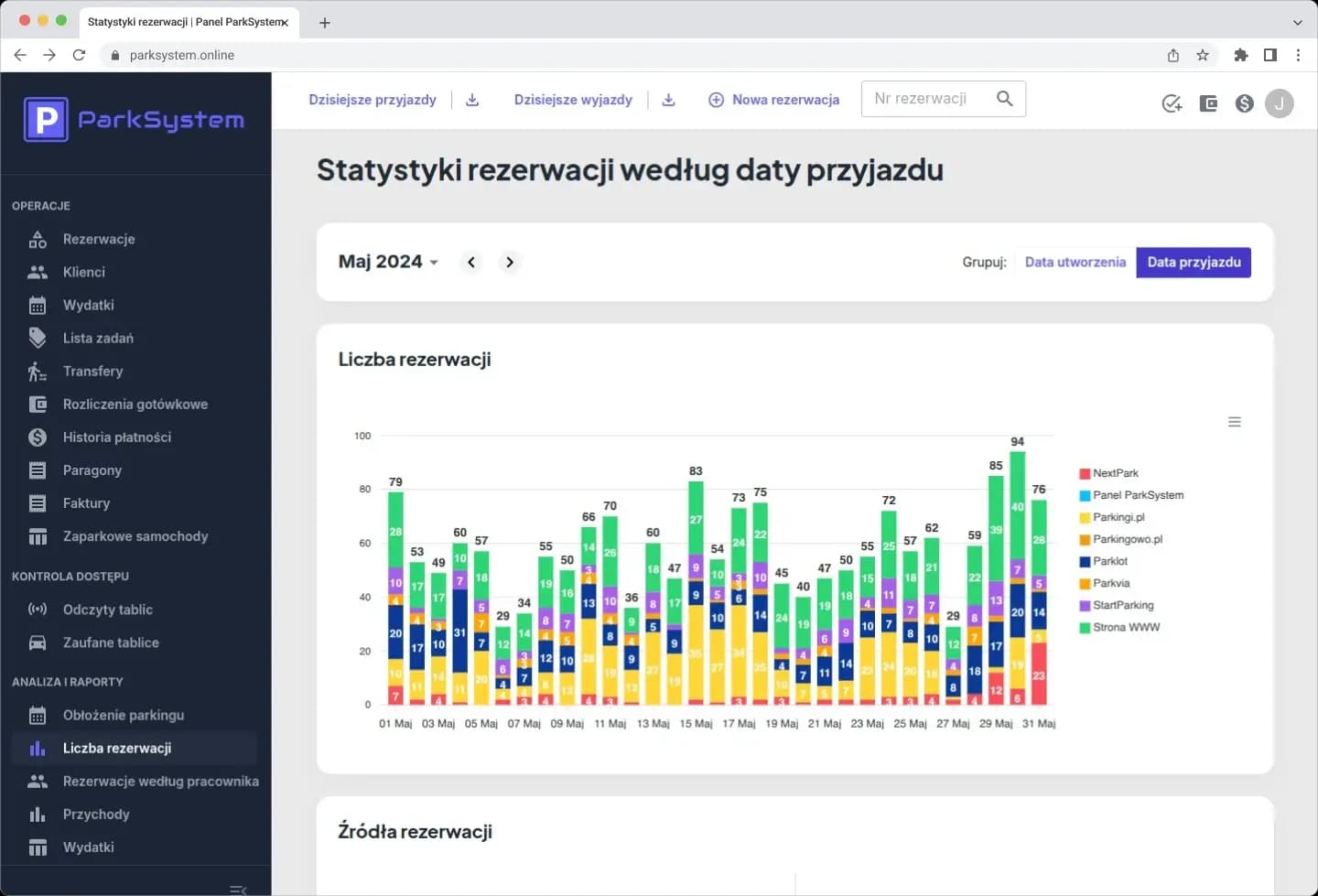Click the top bar dollar coin icon
This screenshot has width=1318, height=896.
click(1244, 103)
